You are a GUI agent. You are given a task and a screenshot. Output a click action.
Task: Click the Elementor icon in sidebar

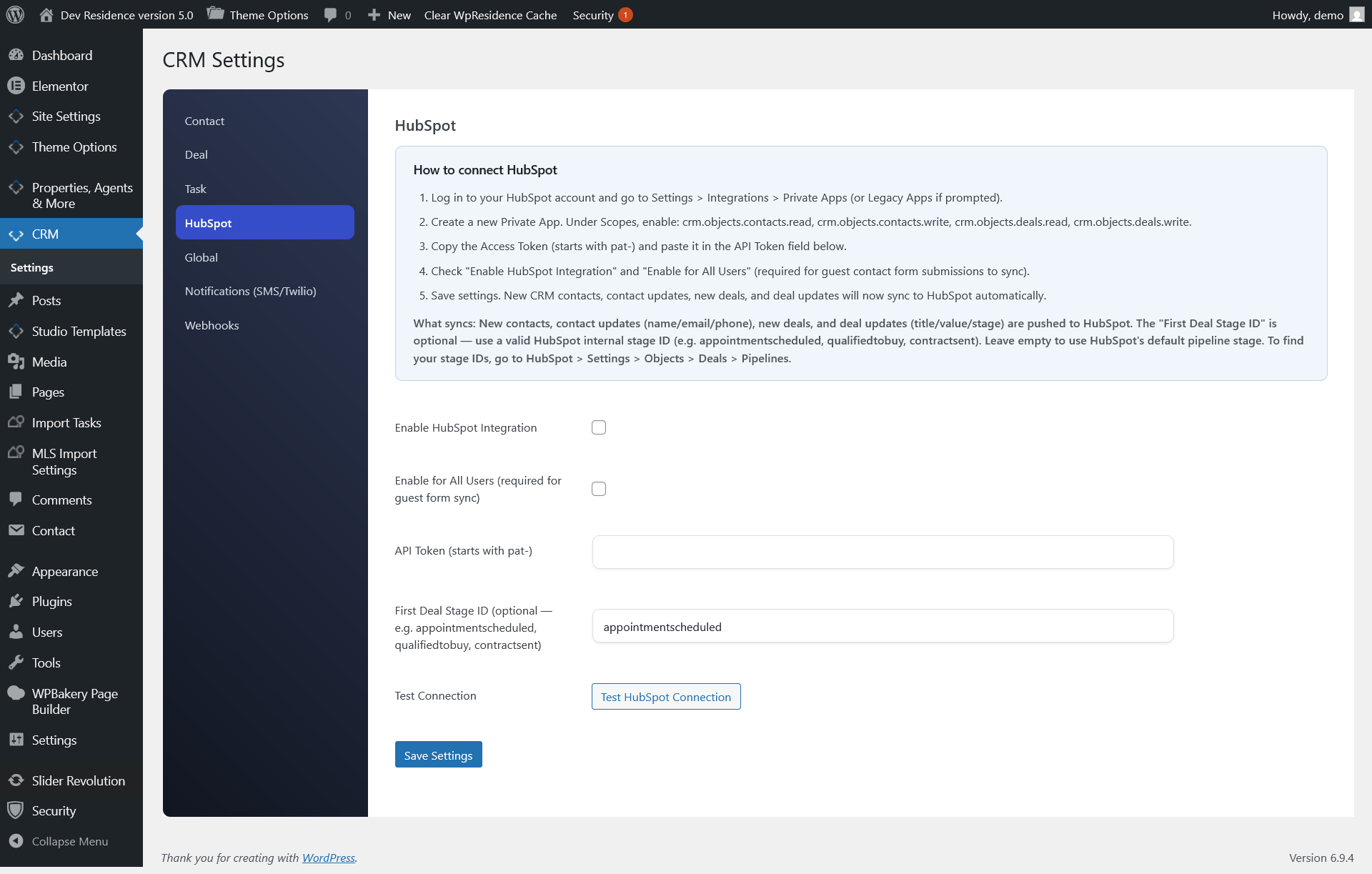point(16,86)
